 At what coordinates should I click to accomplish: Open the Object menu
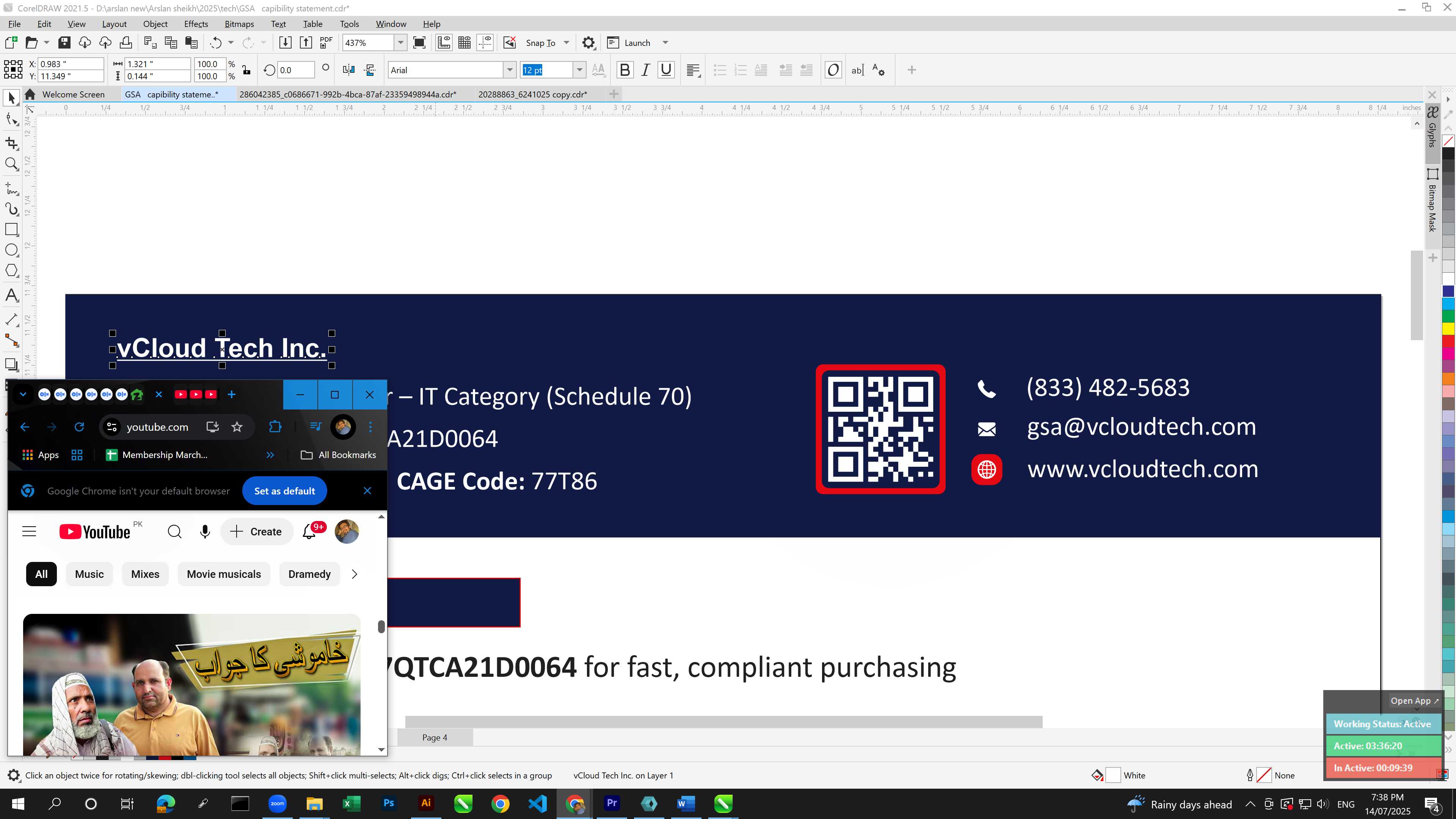click(x=155, y=24)
